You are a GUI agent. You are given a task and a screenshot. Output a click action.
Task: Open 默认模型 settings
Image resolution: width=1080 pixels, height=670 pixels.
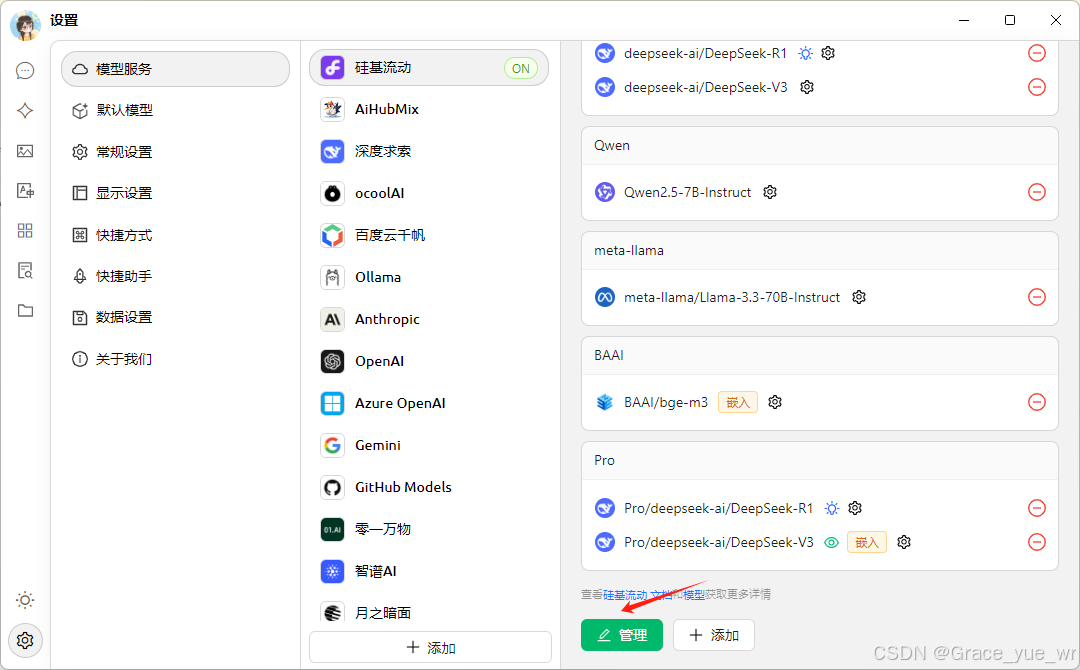point(176,110)
